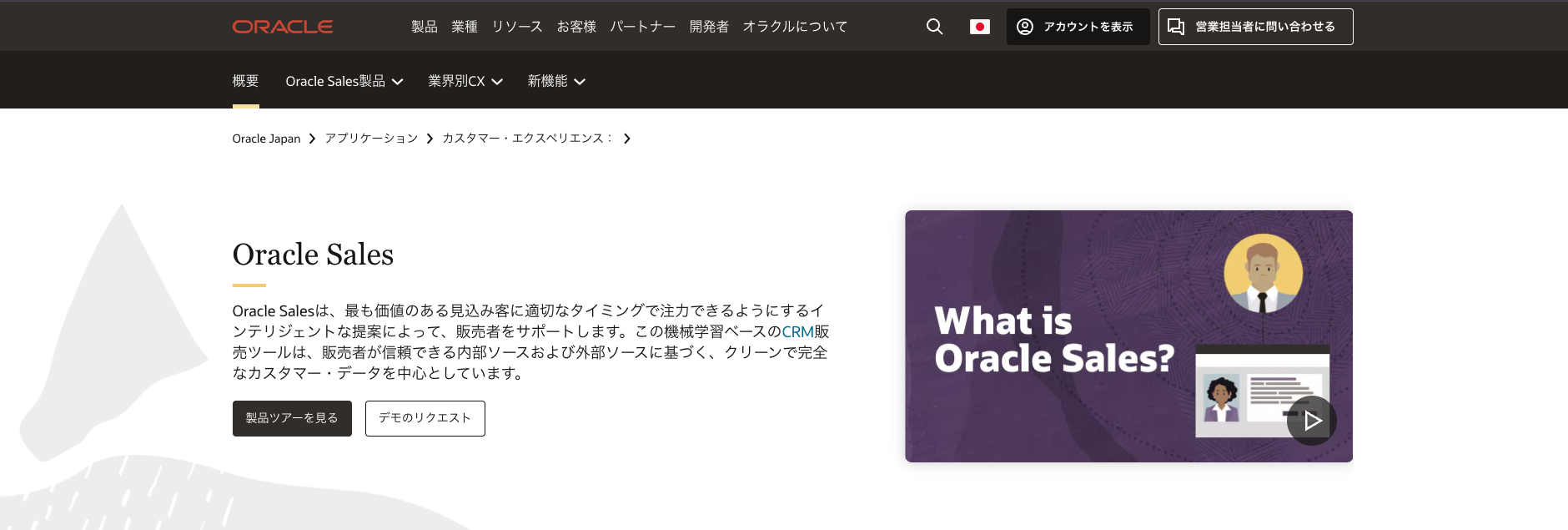Click デモのリクエスト button
This screenshot has height=530, width=1568.
[425, 418]
